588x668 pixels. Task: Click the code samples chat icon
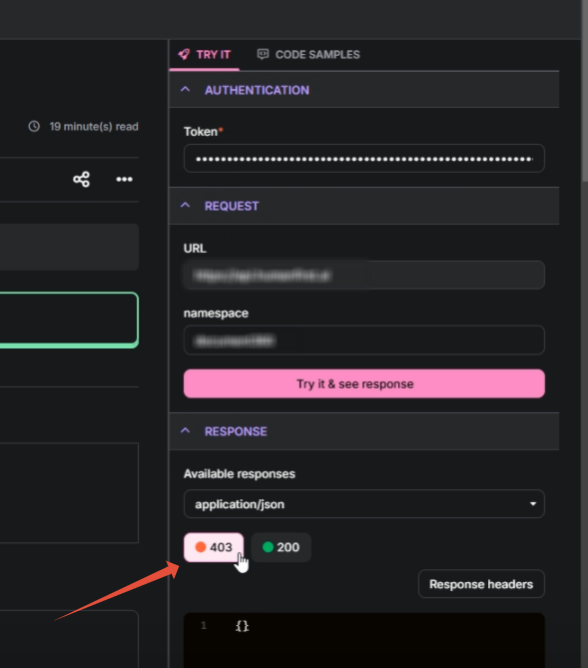pos(263,54)
